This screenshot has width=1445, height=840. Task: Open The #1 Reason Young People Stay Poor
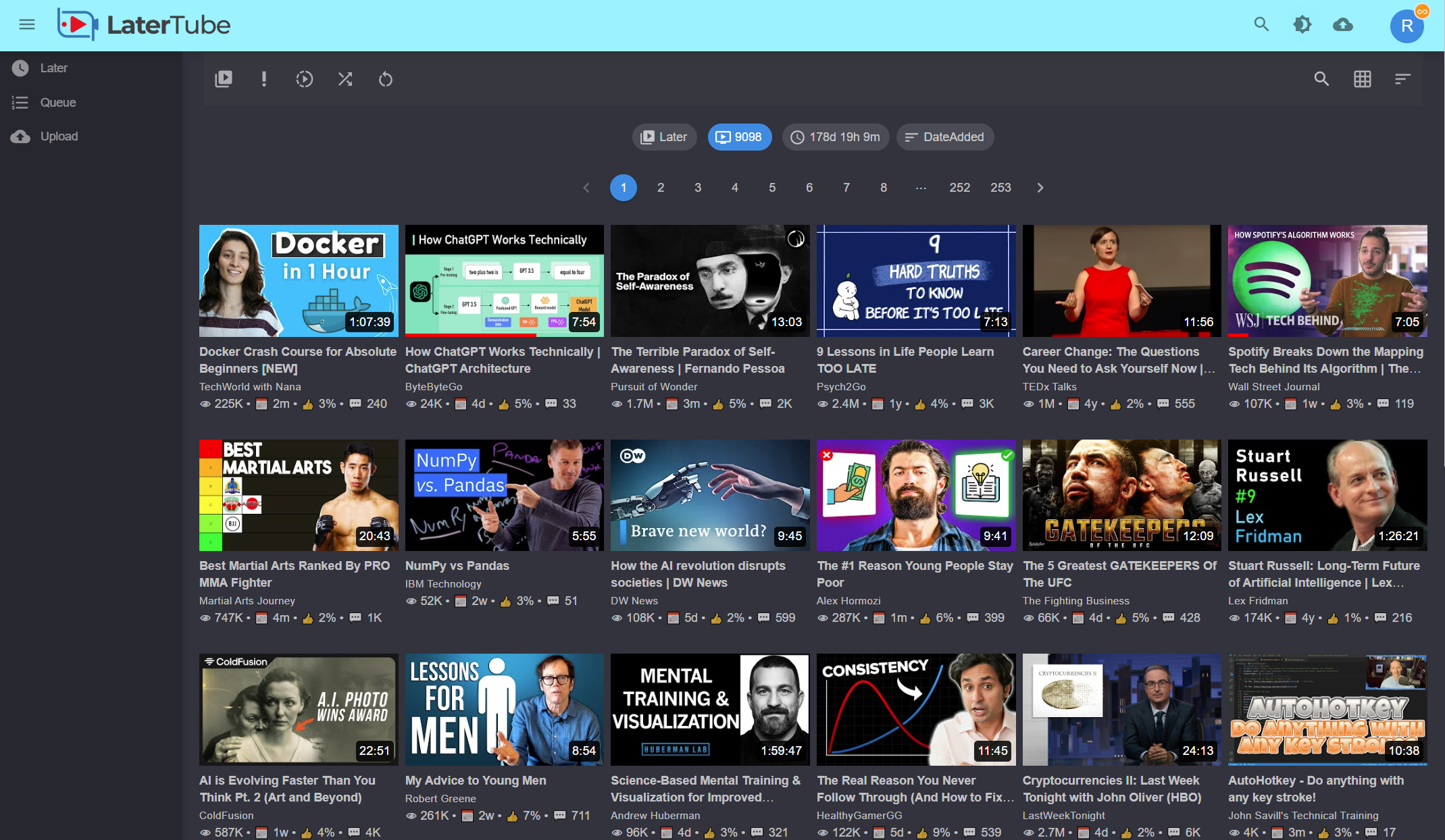[915, 574]
